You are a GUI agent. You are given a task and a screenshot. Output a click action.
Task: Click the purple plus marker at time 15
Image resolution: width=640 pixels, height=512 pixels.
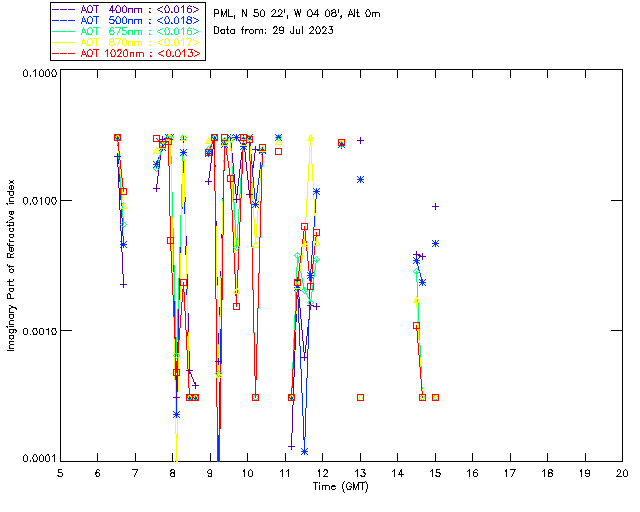[436, 207]
